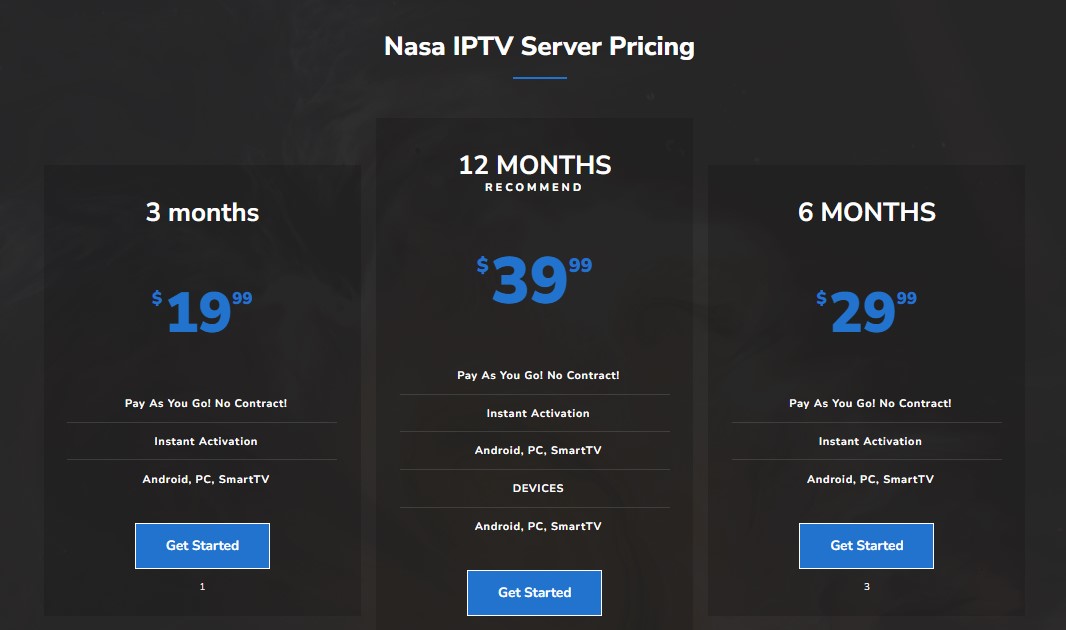This screenshot has width=1066, height=630.
Task: Click Get Started under 12 months plan
Action: pyautogui.click(x=534, y=592)
